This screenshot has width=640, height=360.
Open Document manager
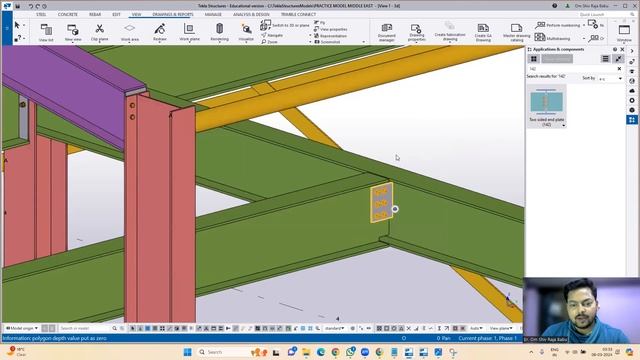point(387,32)
